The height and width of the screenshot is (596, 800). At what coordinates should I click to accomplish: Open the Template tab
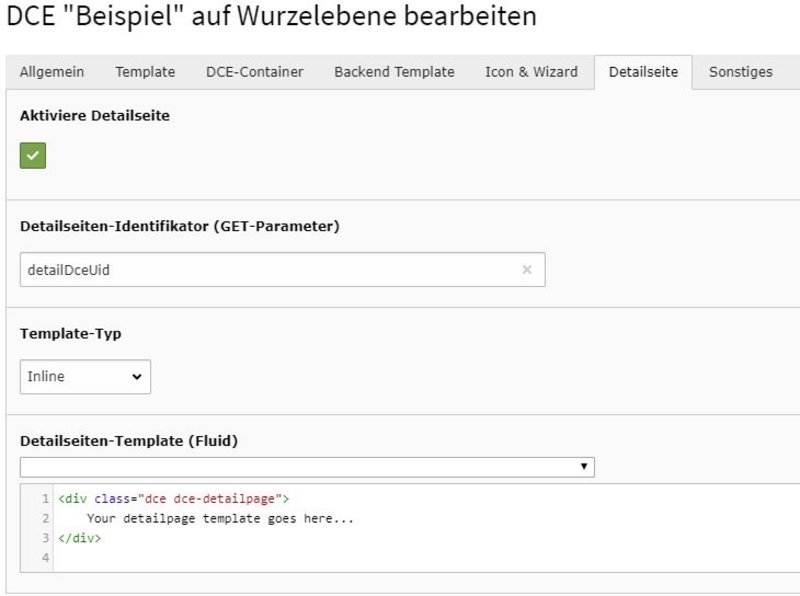(145, 72)
